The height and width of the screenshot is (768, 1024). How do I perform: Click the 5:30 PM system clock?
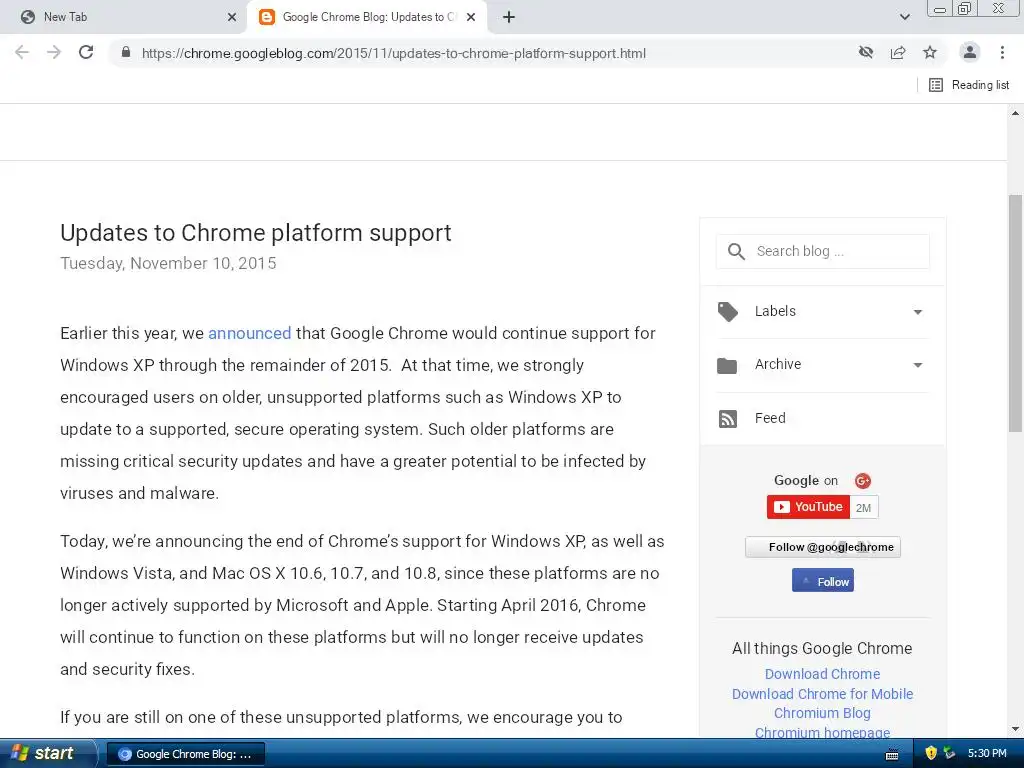pos(987,753)
